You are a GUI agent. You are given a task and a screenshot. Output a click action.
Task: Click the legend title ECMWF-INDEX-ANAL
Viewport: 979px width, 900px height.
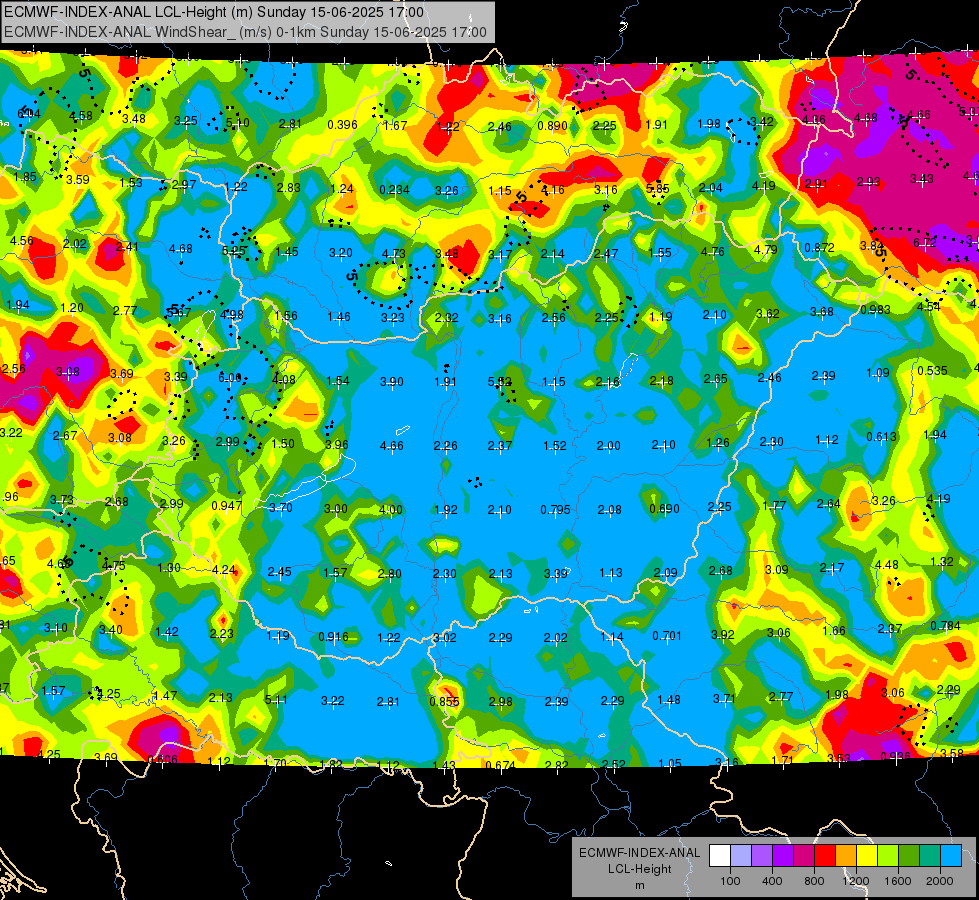pyautogui.click(x=639, y=853)
